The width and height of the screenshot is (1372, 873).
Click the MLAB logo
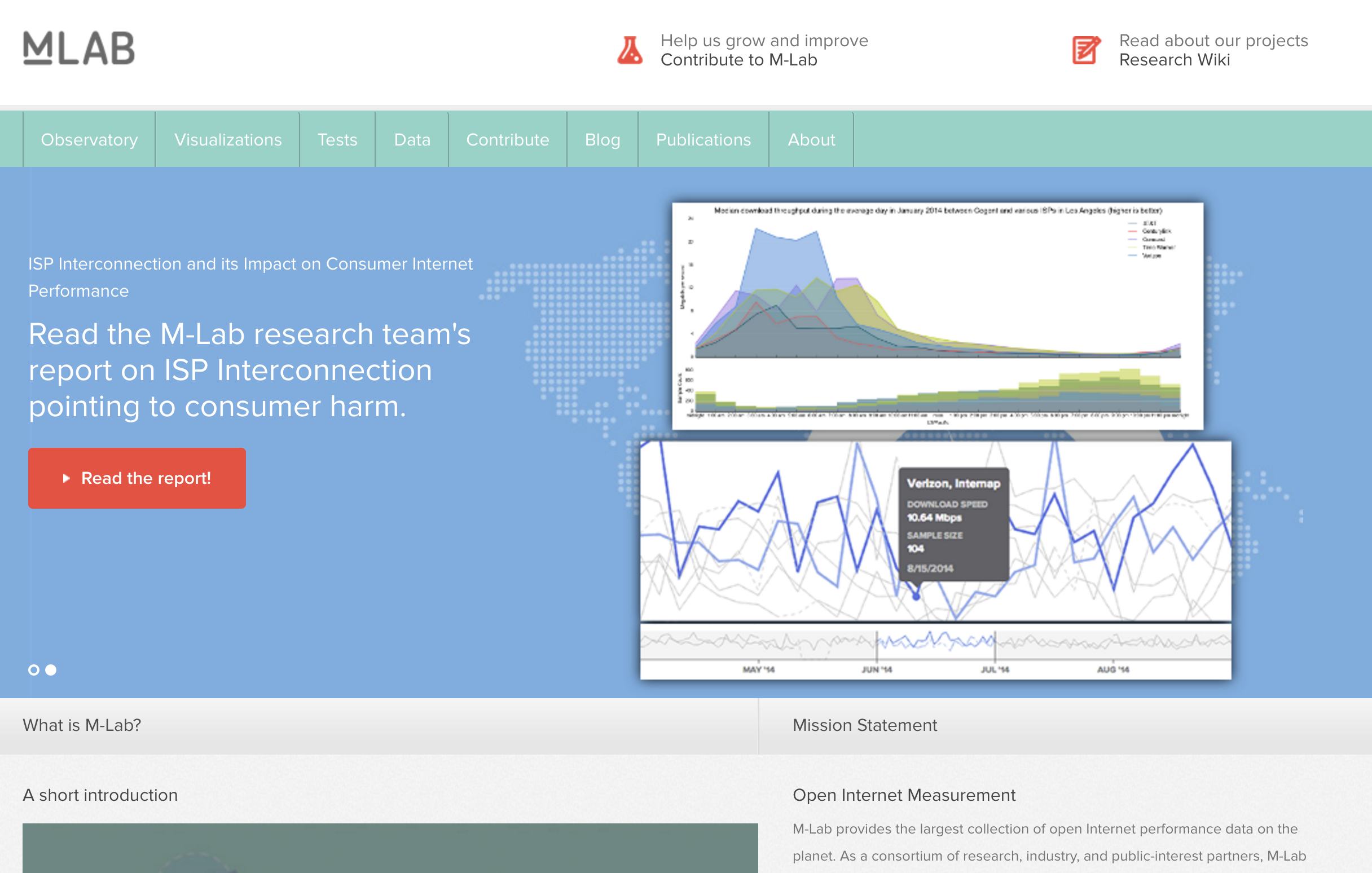click(78, 48)
